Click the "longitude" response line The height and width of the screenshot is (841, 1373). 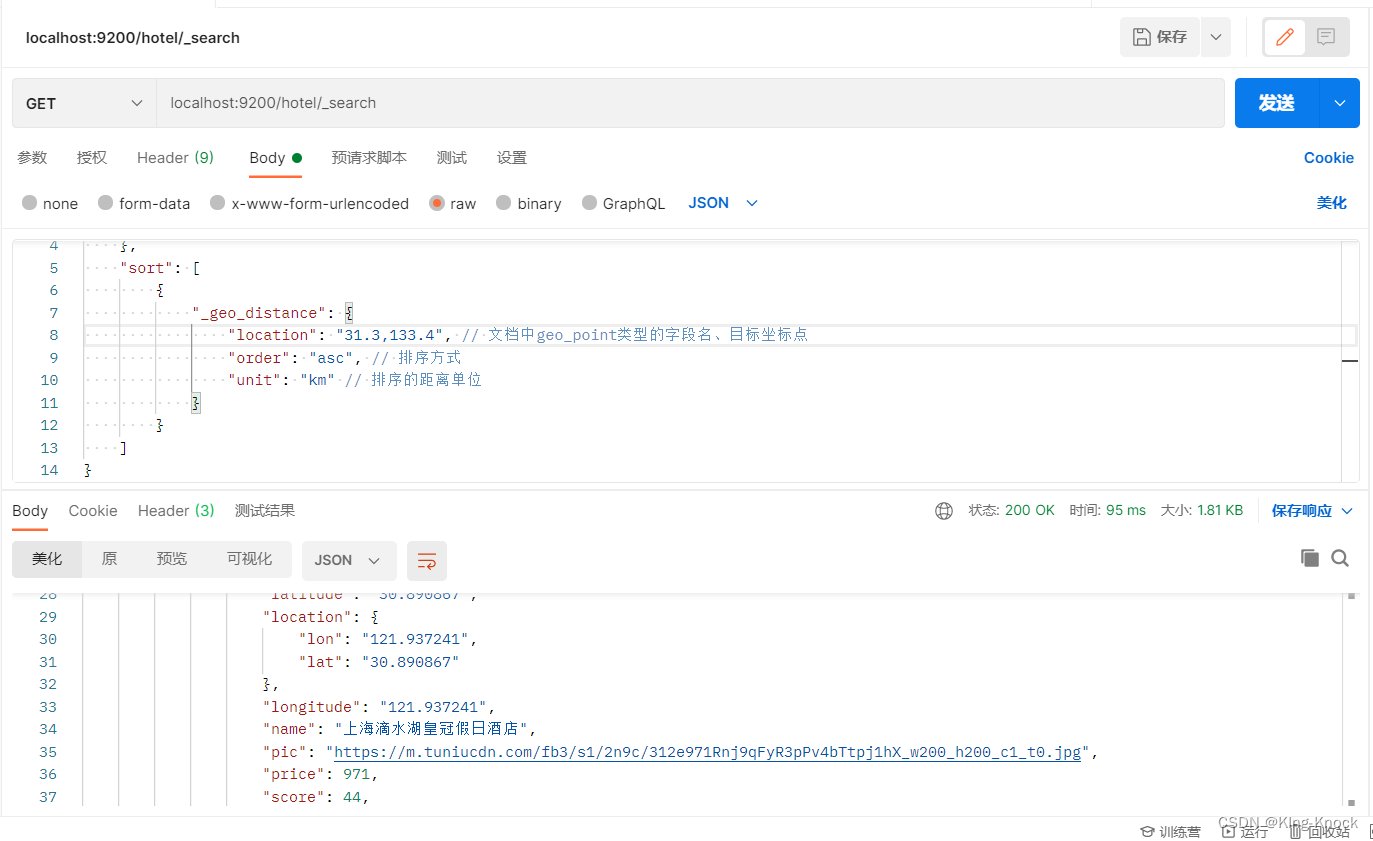[379, 707]
